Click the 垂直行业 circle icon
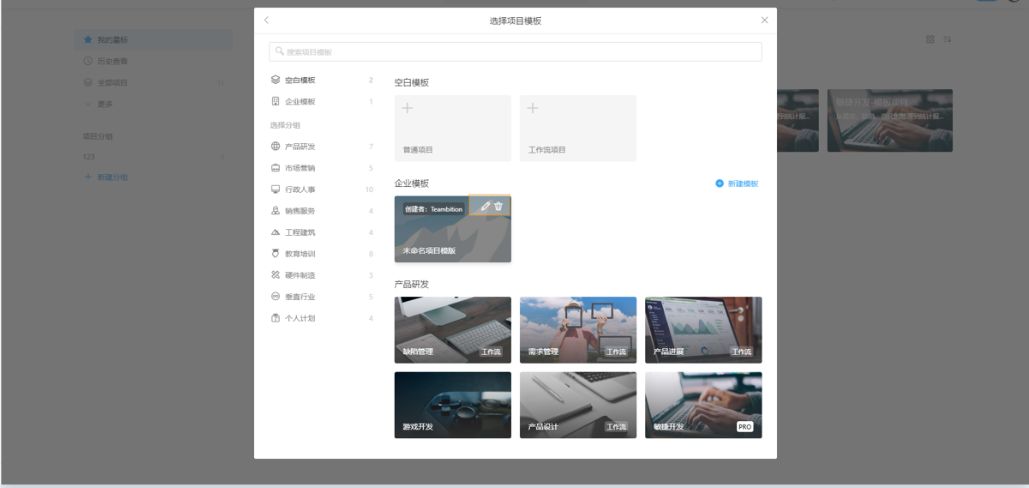Screen dimensions: 1029x488 [275, 296]
